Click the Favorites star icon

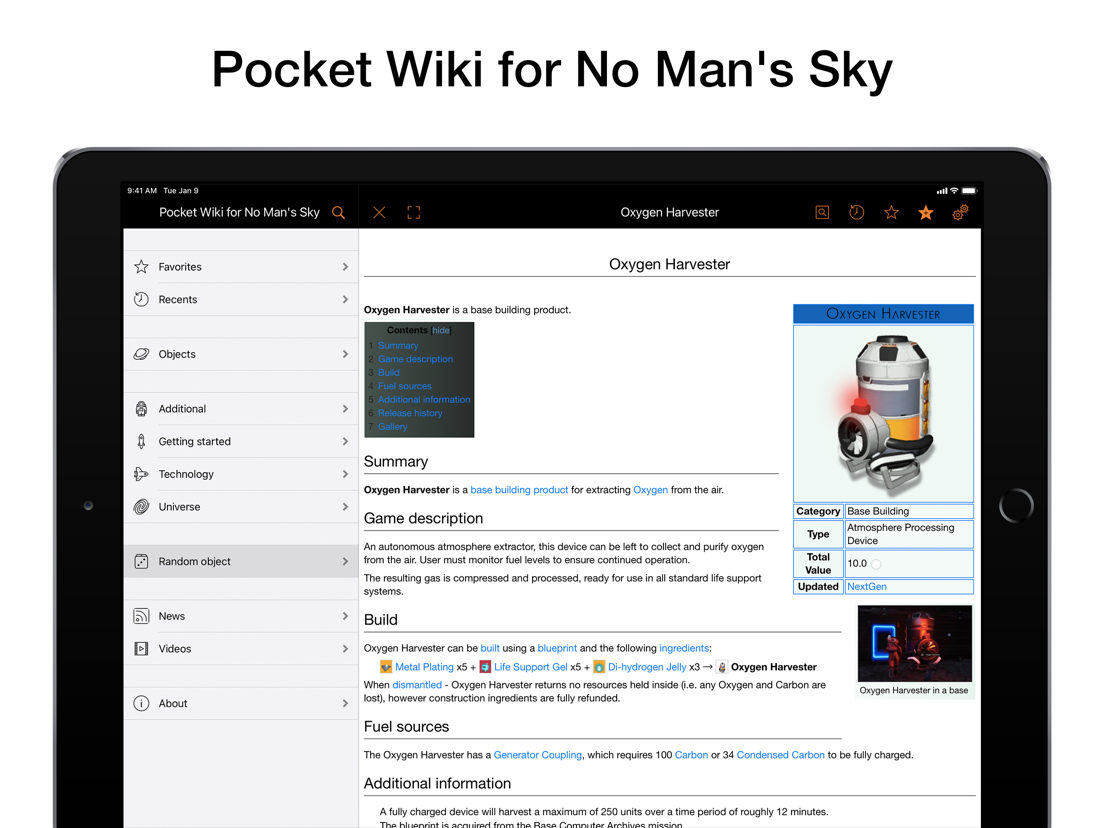[x=142, y=267]
